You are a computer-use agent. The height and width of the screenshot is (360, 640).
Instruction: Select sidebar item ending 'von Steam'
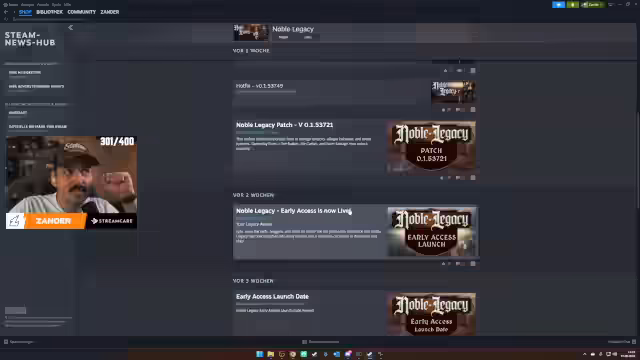pyautogui.click(x=38, y=127)
